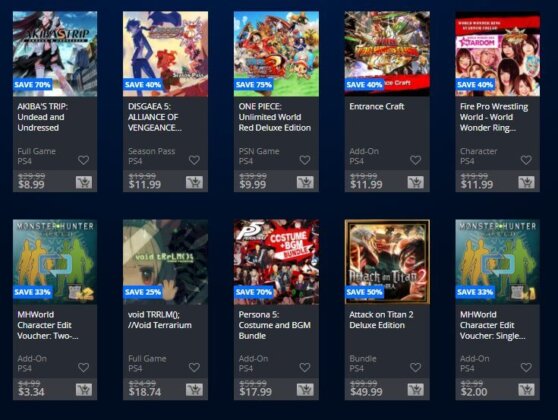Screen dimensions: 558x420
Task: Wishlist Attack on Titan 2 Deluxe Edition
Action: pyautogui.click(x=416, y=367)
